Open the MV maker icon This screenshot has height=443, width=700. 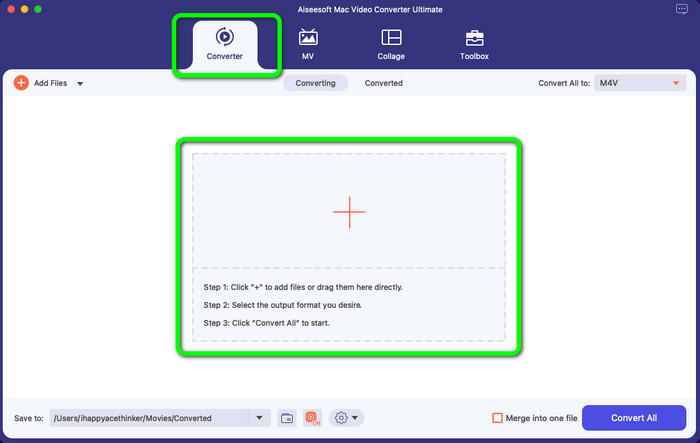pyautogui.click(x=308, y=38)
